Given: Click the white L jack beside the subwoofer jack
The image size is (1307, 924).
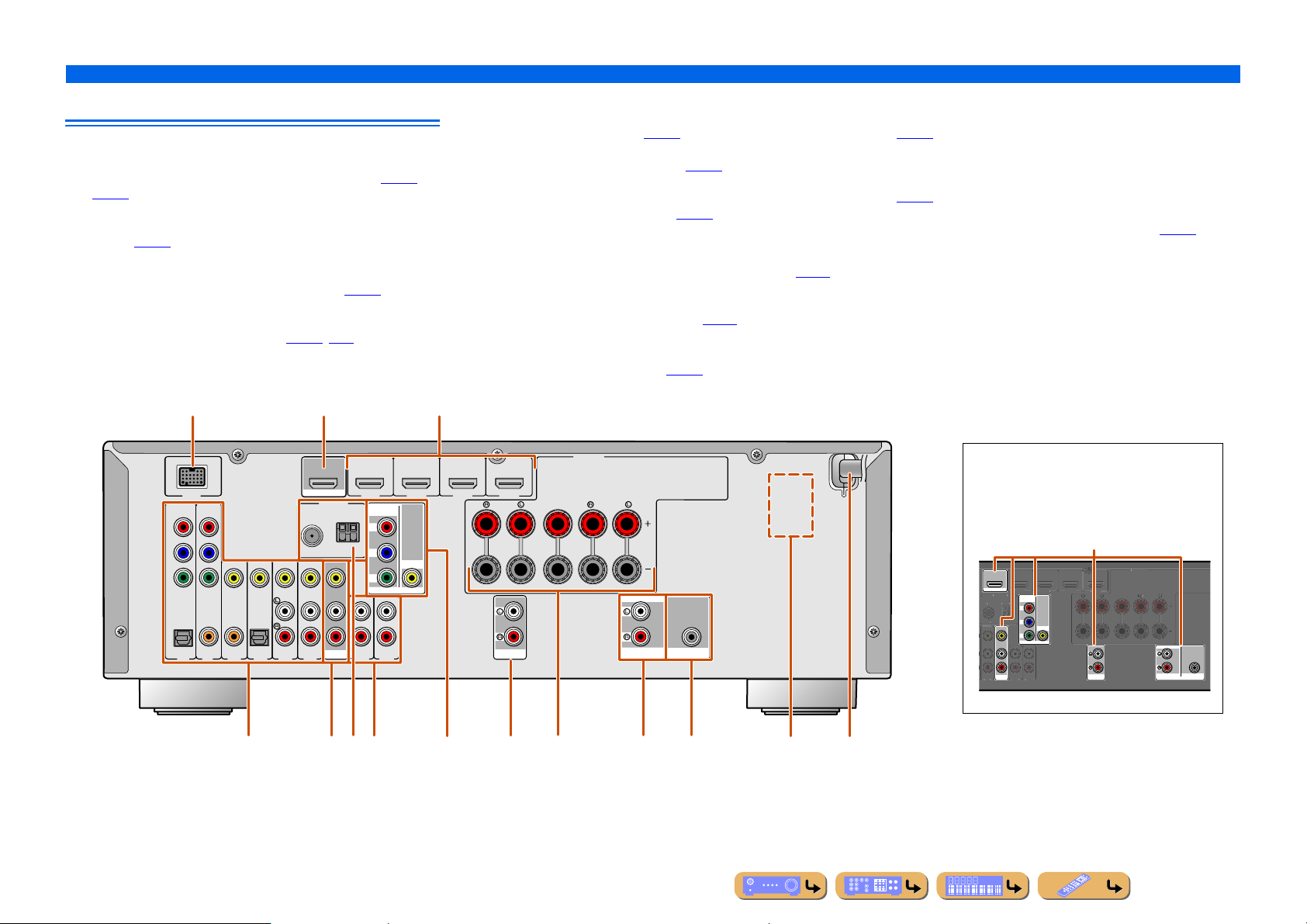Looking at the screenshot, I should 641,612.
